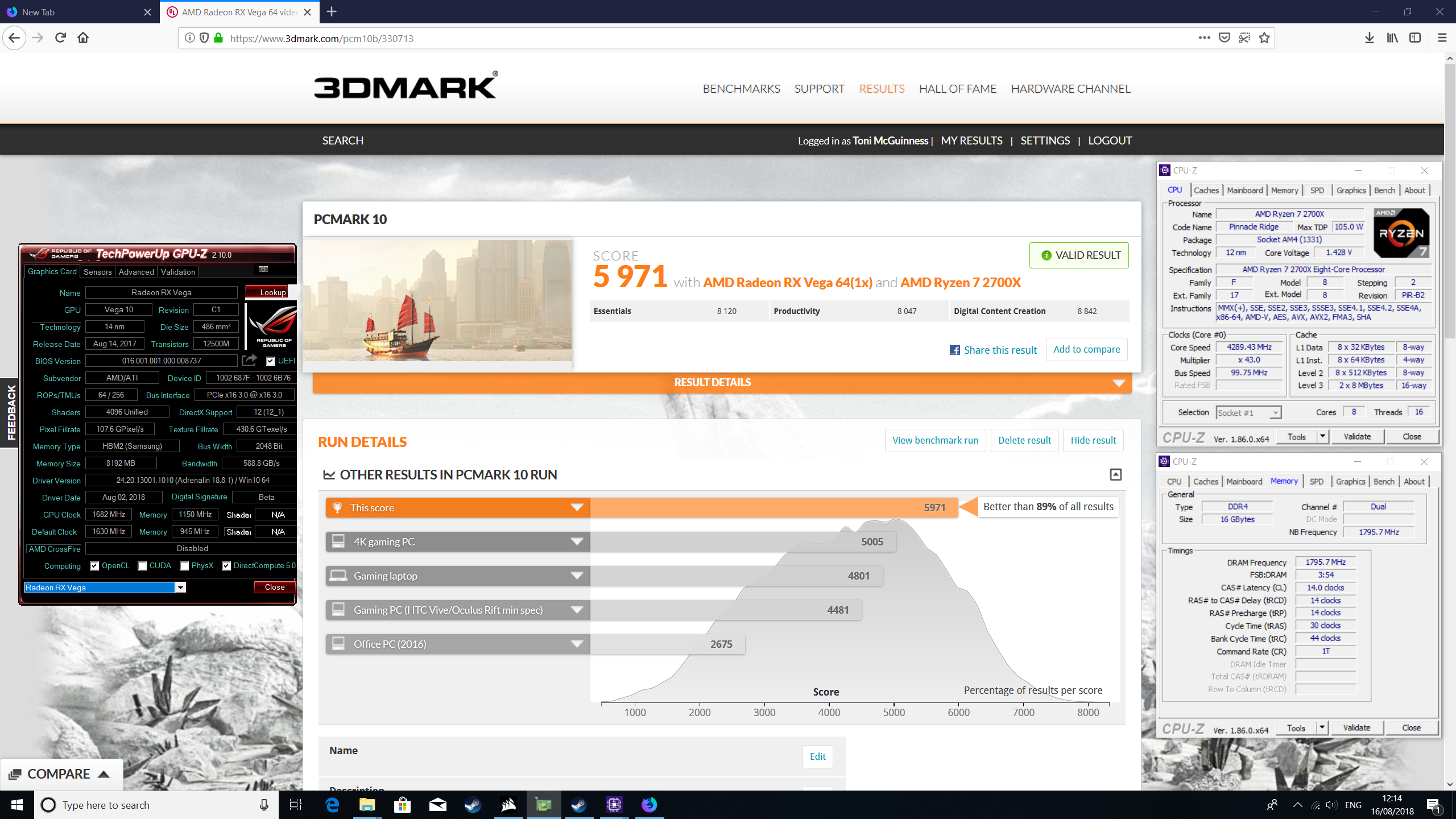Switch to Caches tab in upper CPU-Z
This screenshot has width=1456, height=819.
pyautogui.click(x=1206, y=191)
